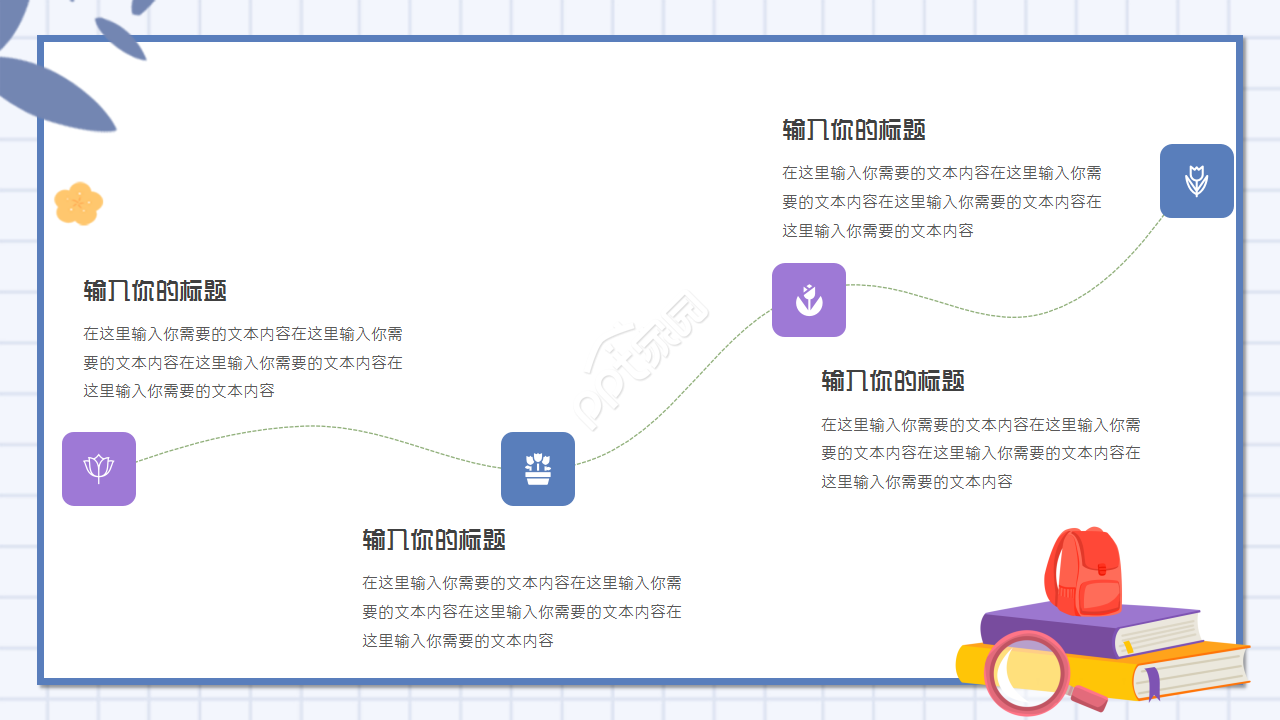Click the blue tulip icon at top right

(x=1196, y=181)
